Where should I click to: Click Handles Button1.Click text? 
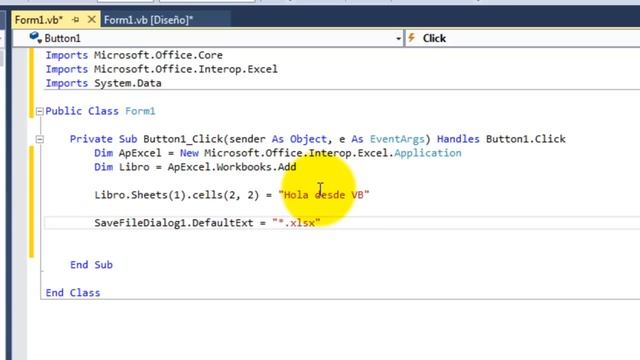pyautogui.click(x=501, y=139)
